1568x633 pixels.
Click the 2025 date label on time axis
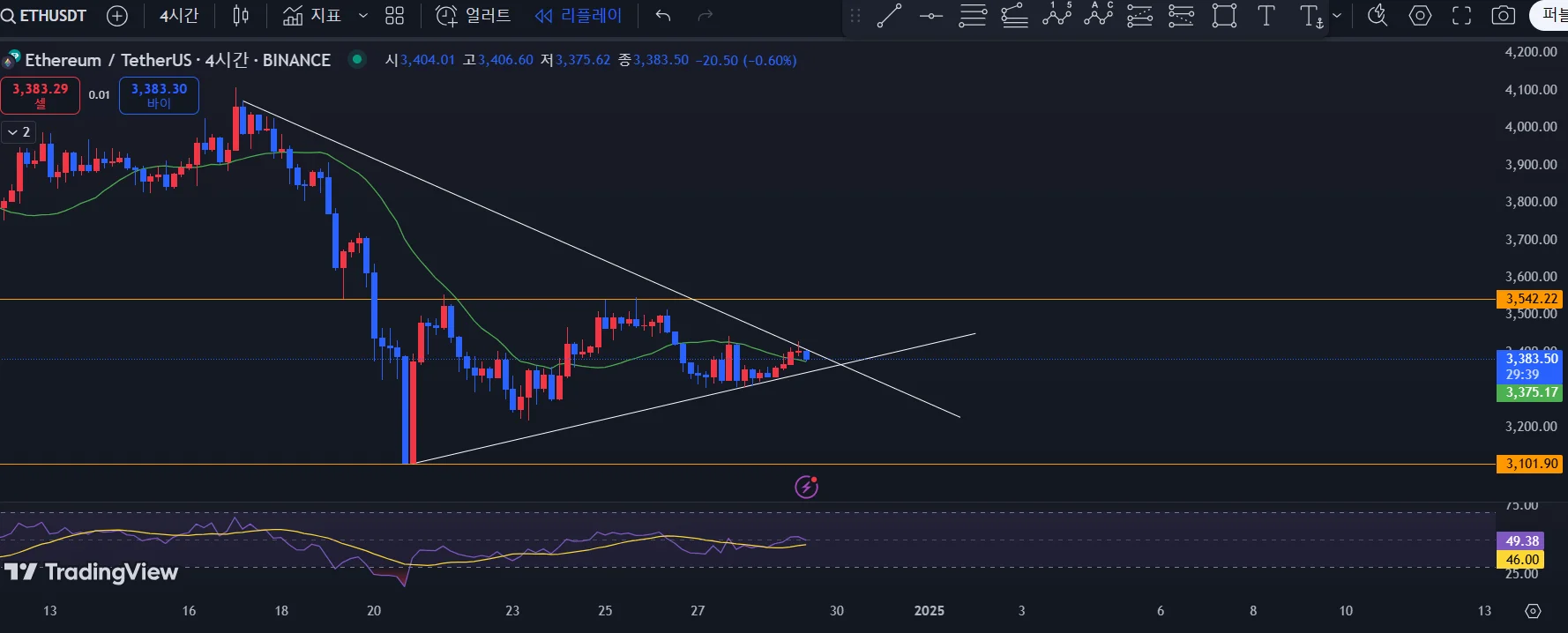pos(929,611)
